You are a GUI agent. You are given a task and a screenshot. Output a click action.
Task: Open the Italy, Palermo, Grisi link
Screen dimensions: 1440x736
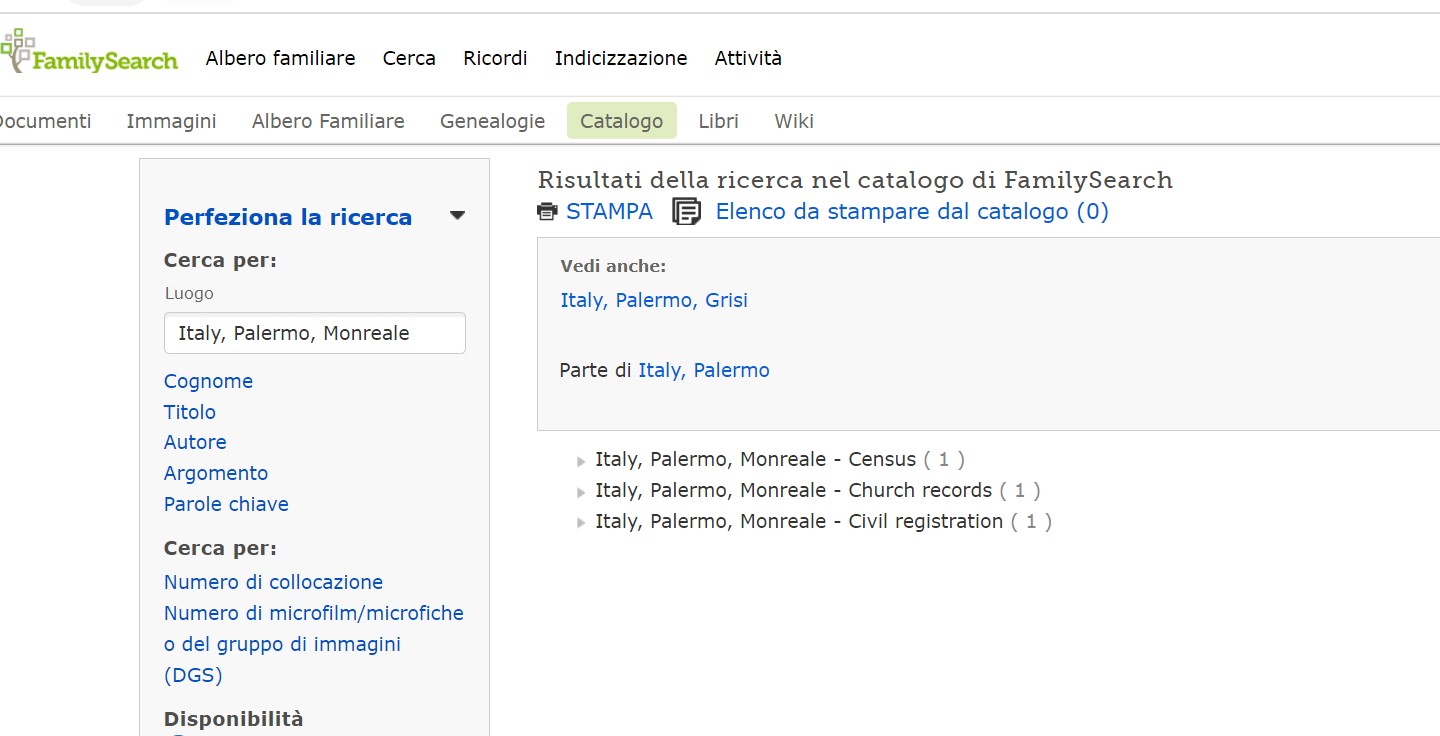point(654,300)
